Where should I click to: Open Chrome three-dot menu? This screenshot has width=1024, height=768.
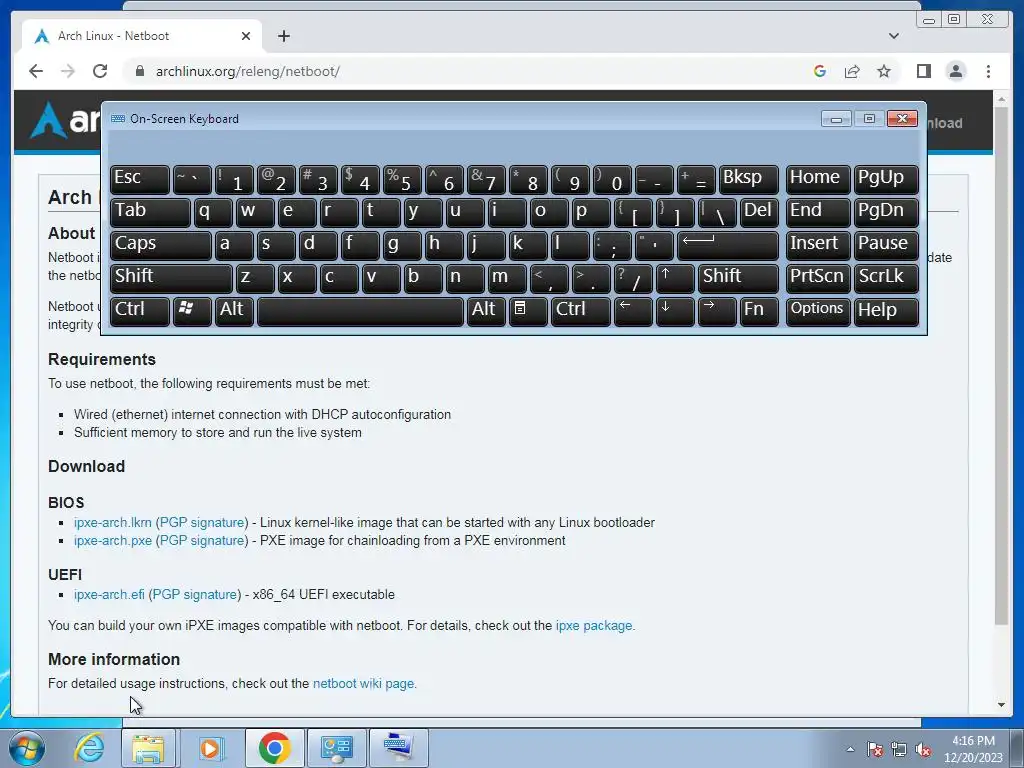pos(988,71)
